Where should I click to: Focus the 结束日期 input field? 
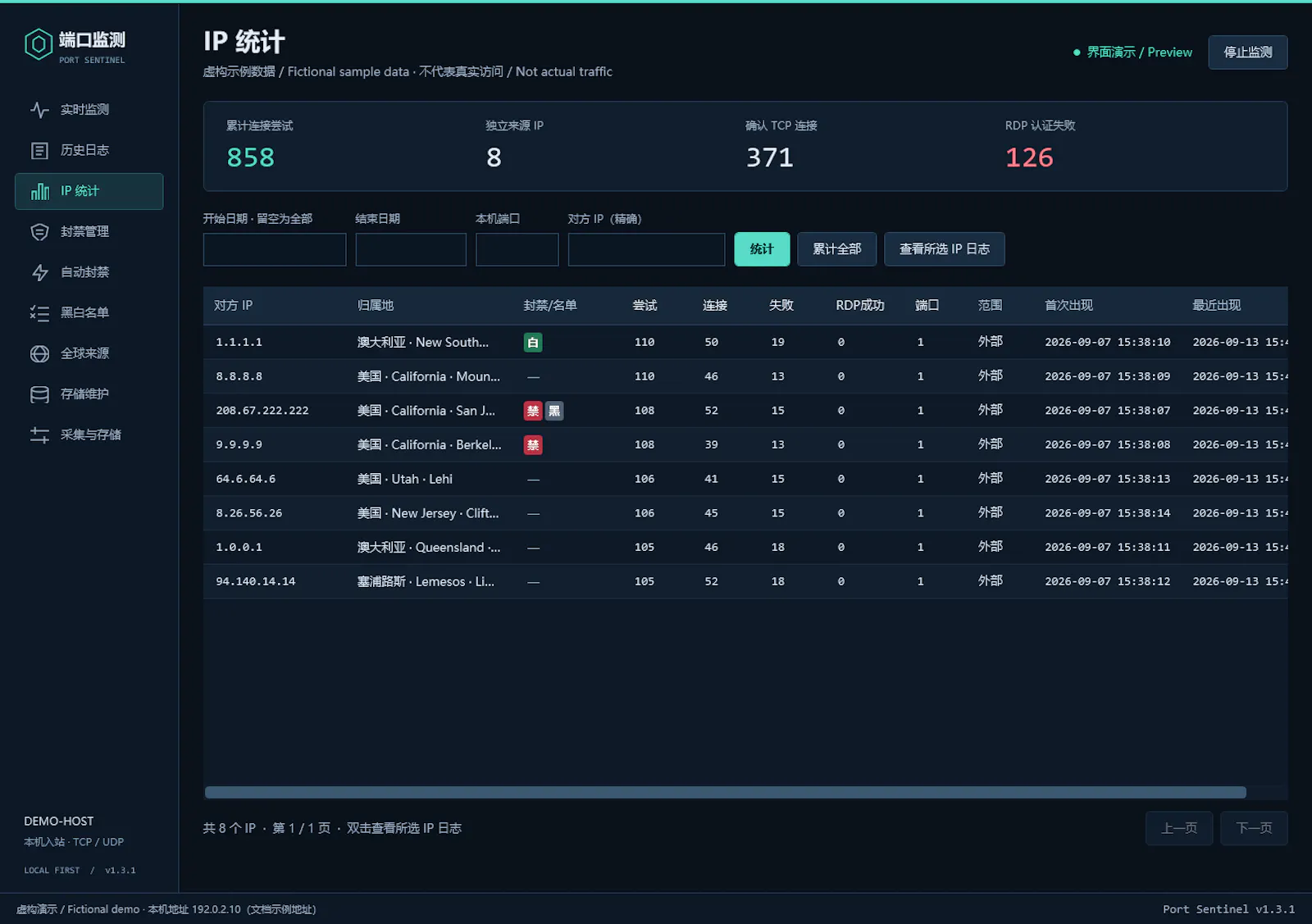click(x=411, y=249)
